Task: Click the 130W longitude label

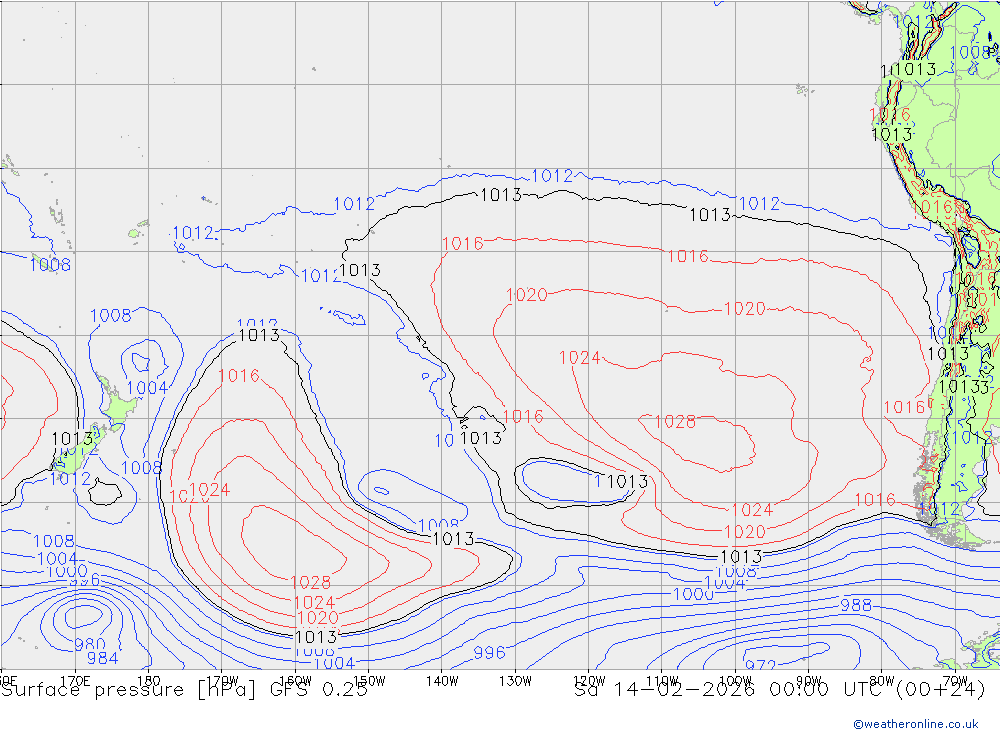Action: (515, 681)
